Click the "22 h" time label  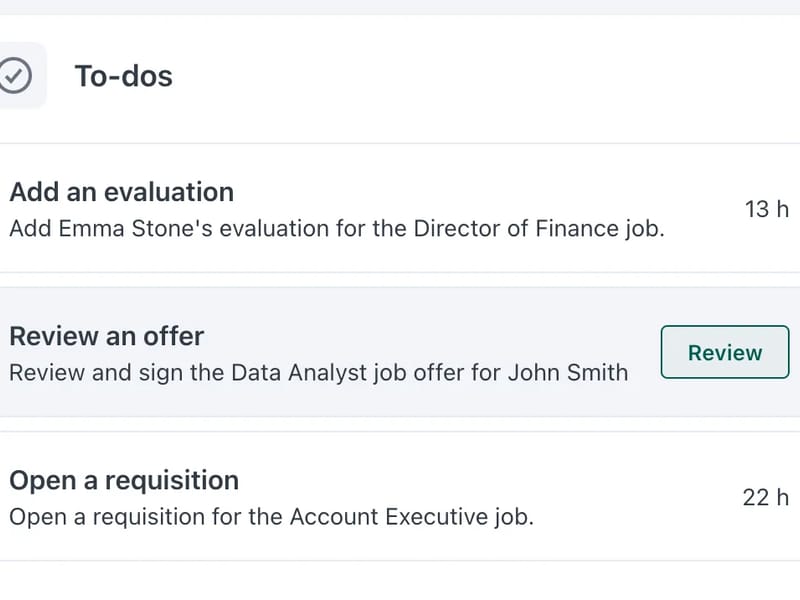(x=765, y=498)
